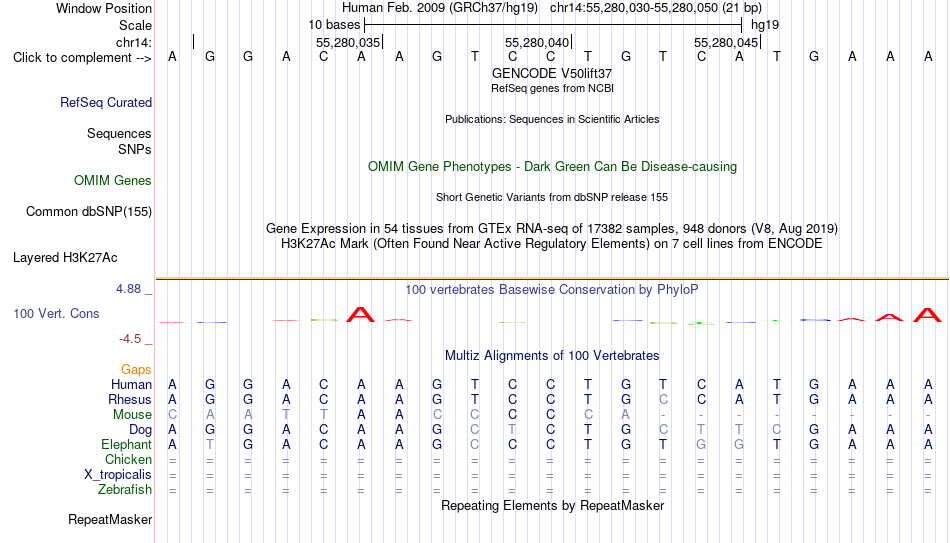Screen dimensions: 950x543
Task: Select the Human species row label
Action: tap(131, 384)
